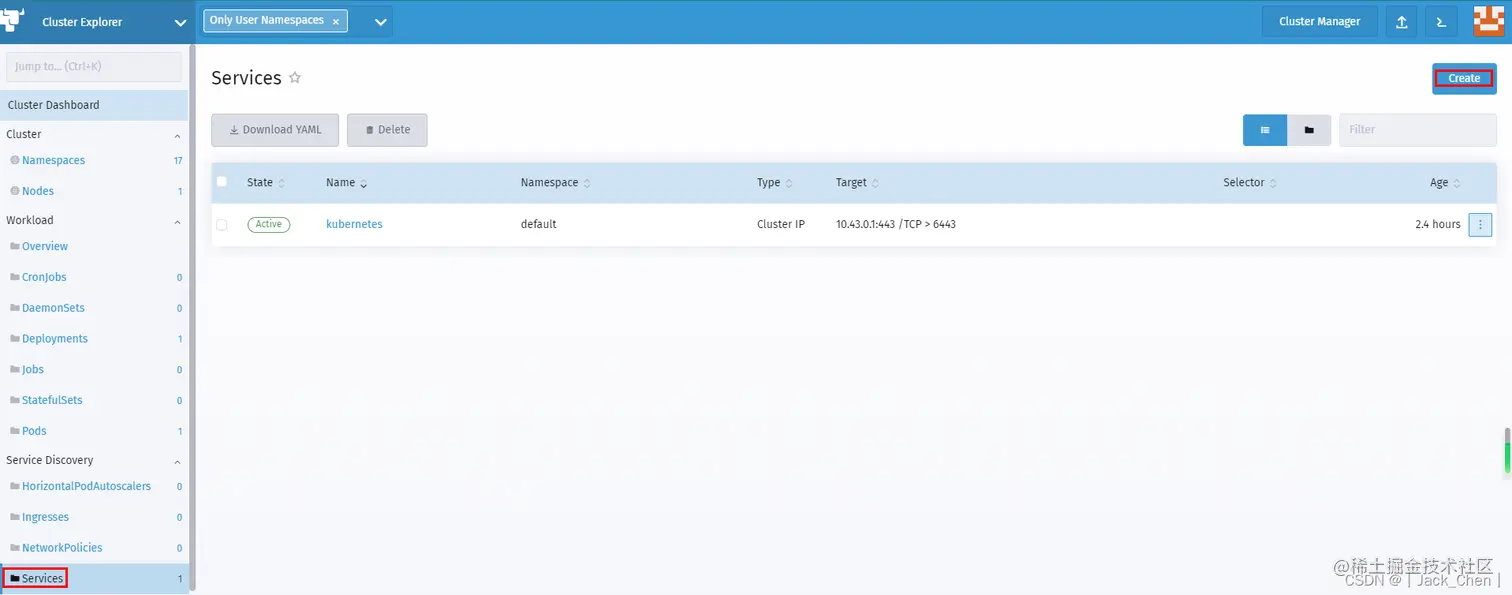Open the Workload Overview page
Screen dimensions: 1512x595
[x=45, y=246]
